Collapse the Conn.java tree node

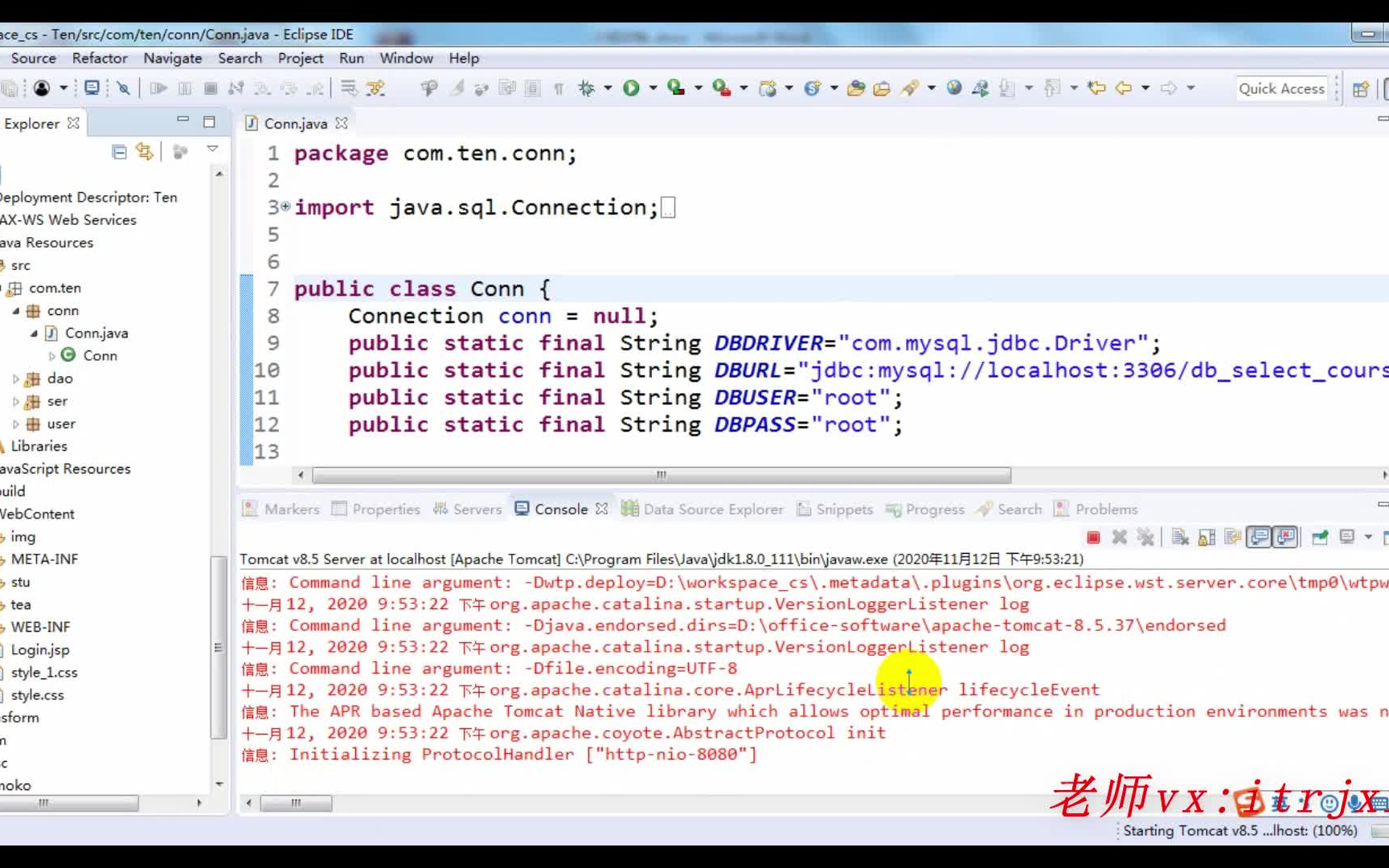34,333
